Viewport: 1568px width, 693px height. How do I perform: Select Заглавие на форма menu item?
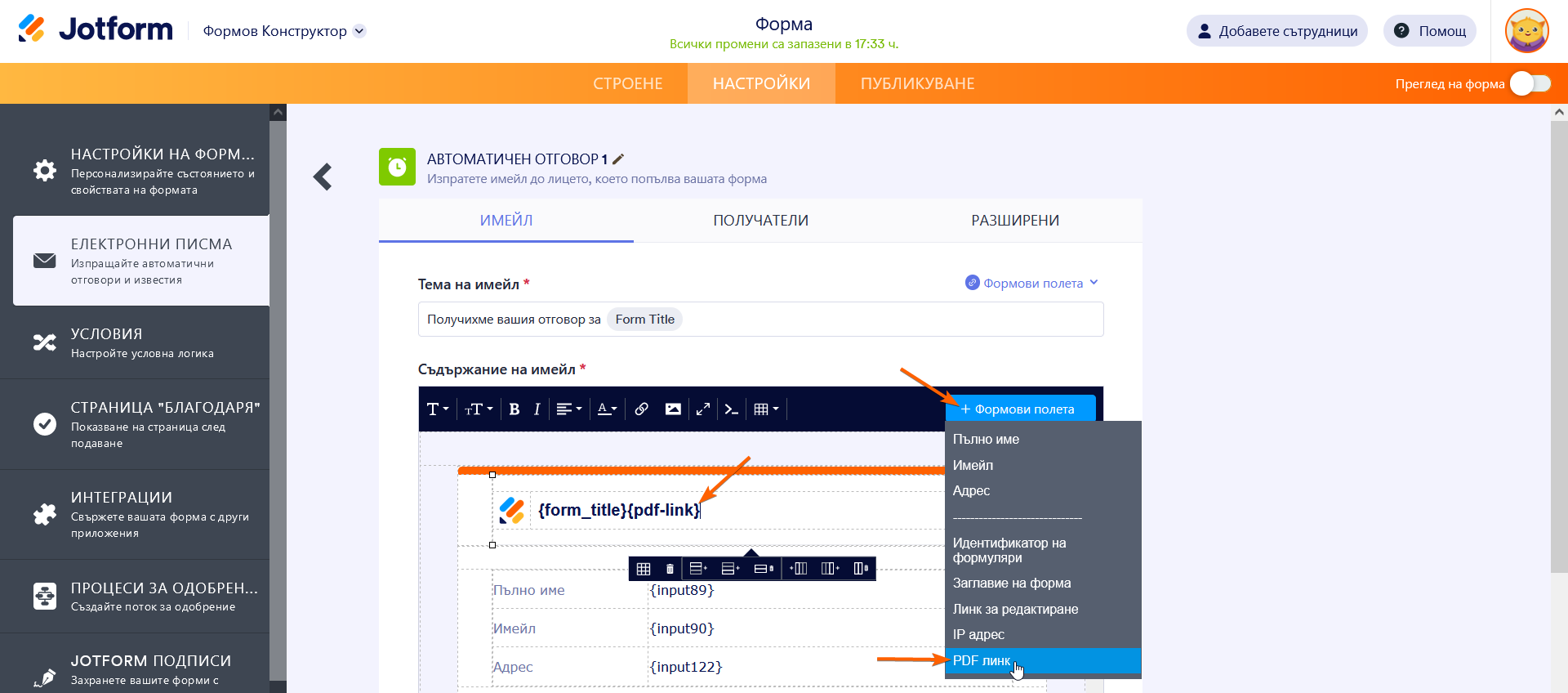coord(1043,583)
